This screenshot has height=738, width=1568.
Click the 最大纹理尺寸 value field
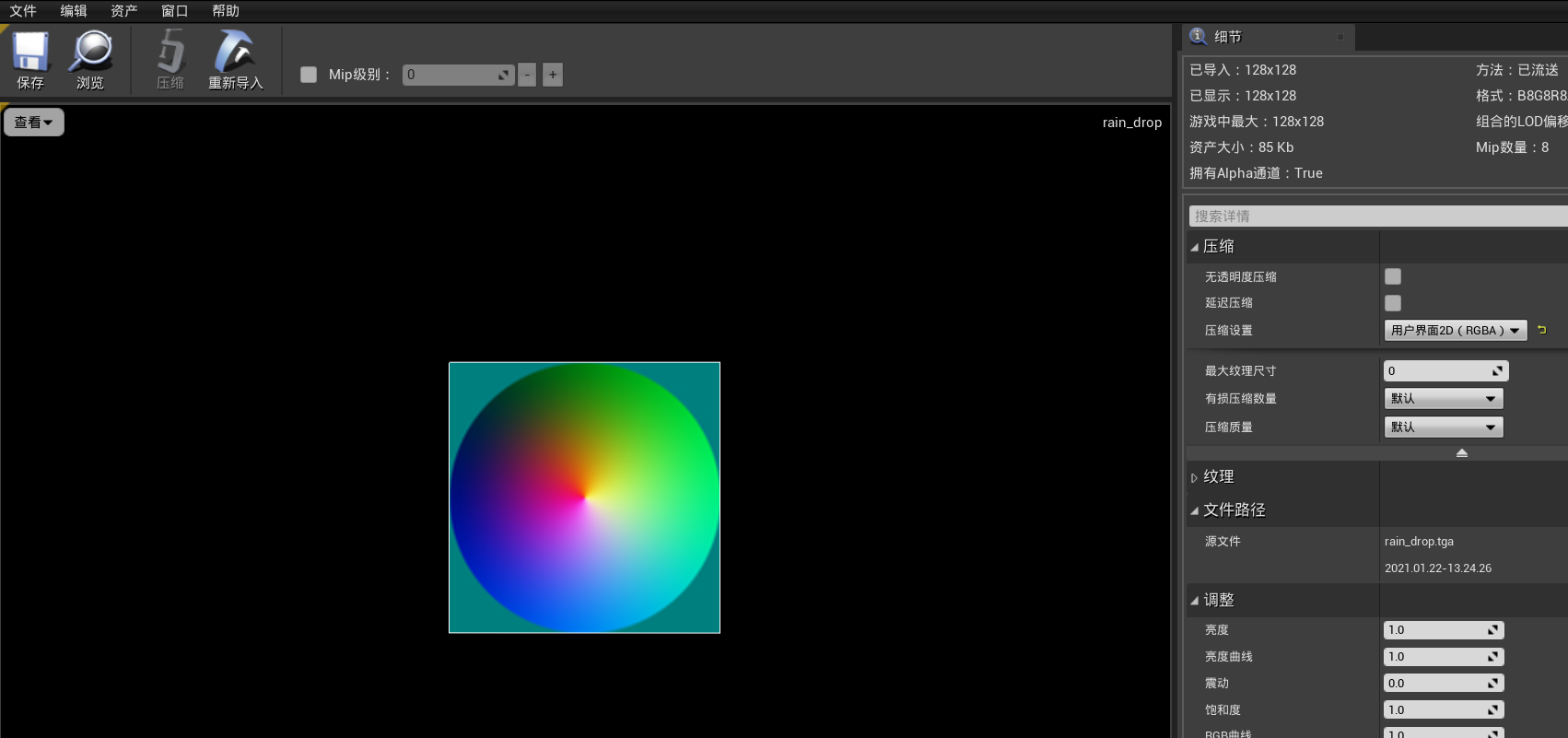[1445, 370]
